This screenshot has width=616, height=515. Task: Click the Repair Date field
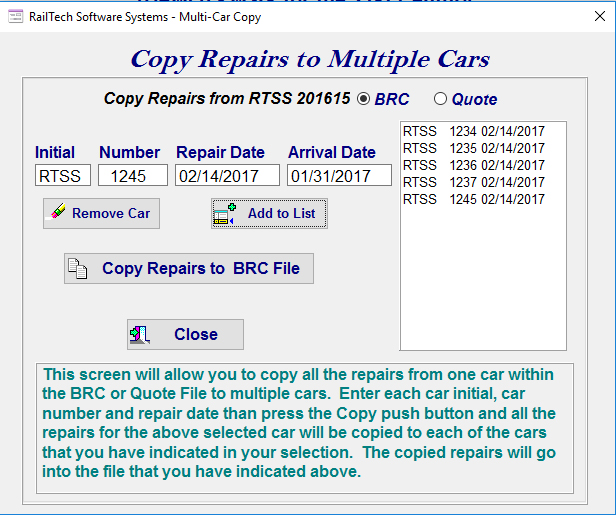pyautogui.click(x=227, y=176)
